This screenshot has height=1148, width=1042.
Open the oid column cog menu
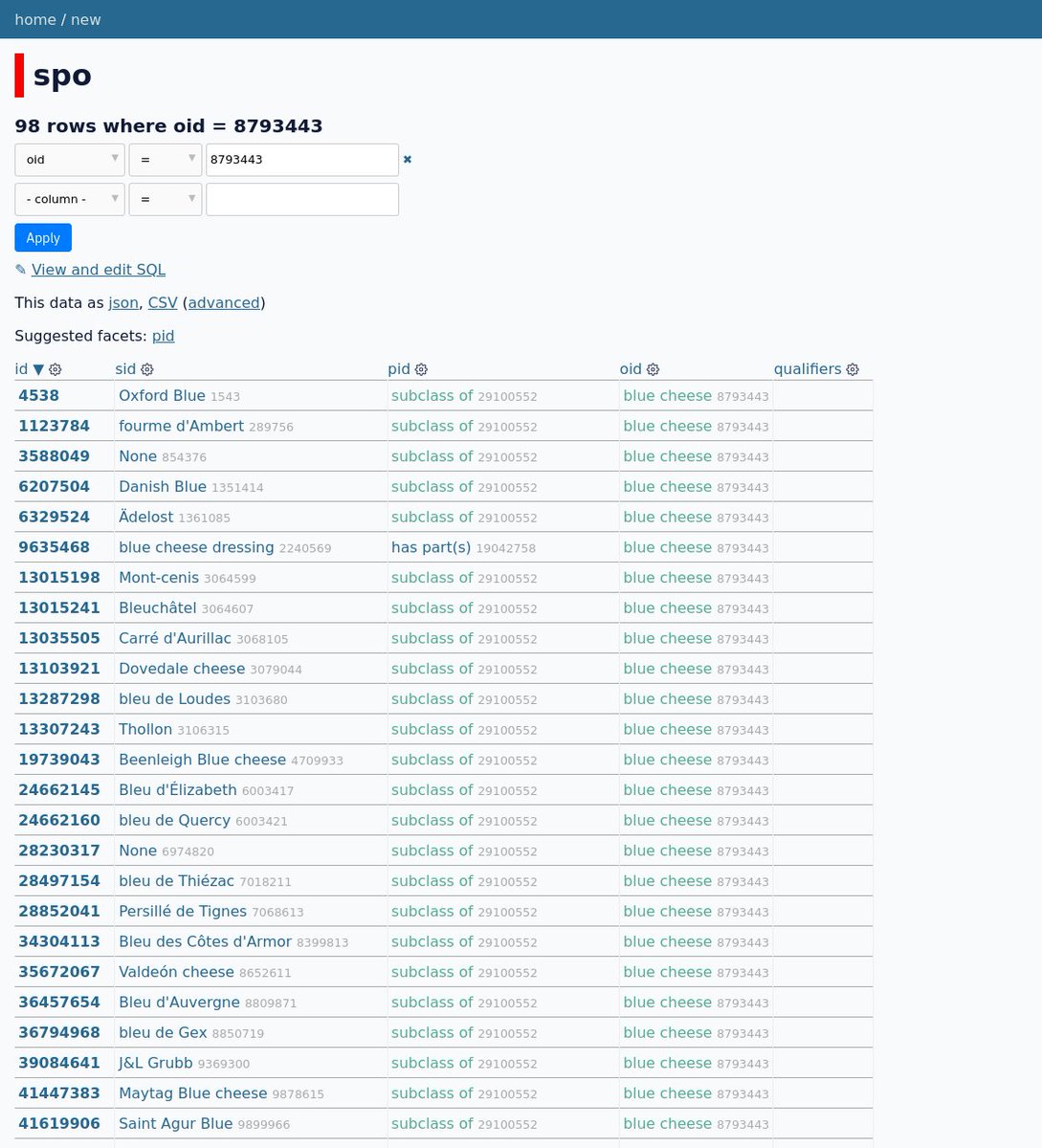[654, 369]
